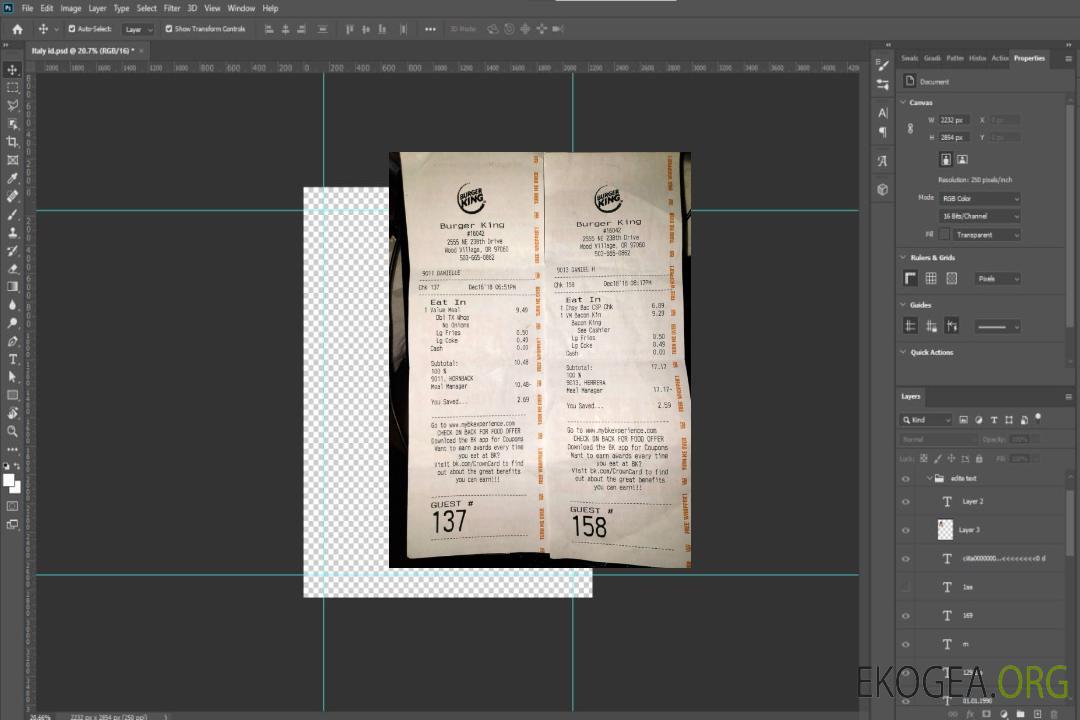Open the 16 Bits/Channel dropdown
This screenshot has width=1080, height=720.
tap(980, 216)
